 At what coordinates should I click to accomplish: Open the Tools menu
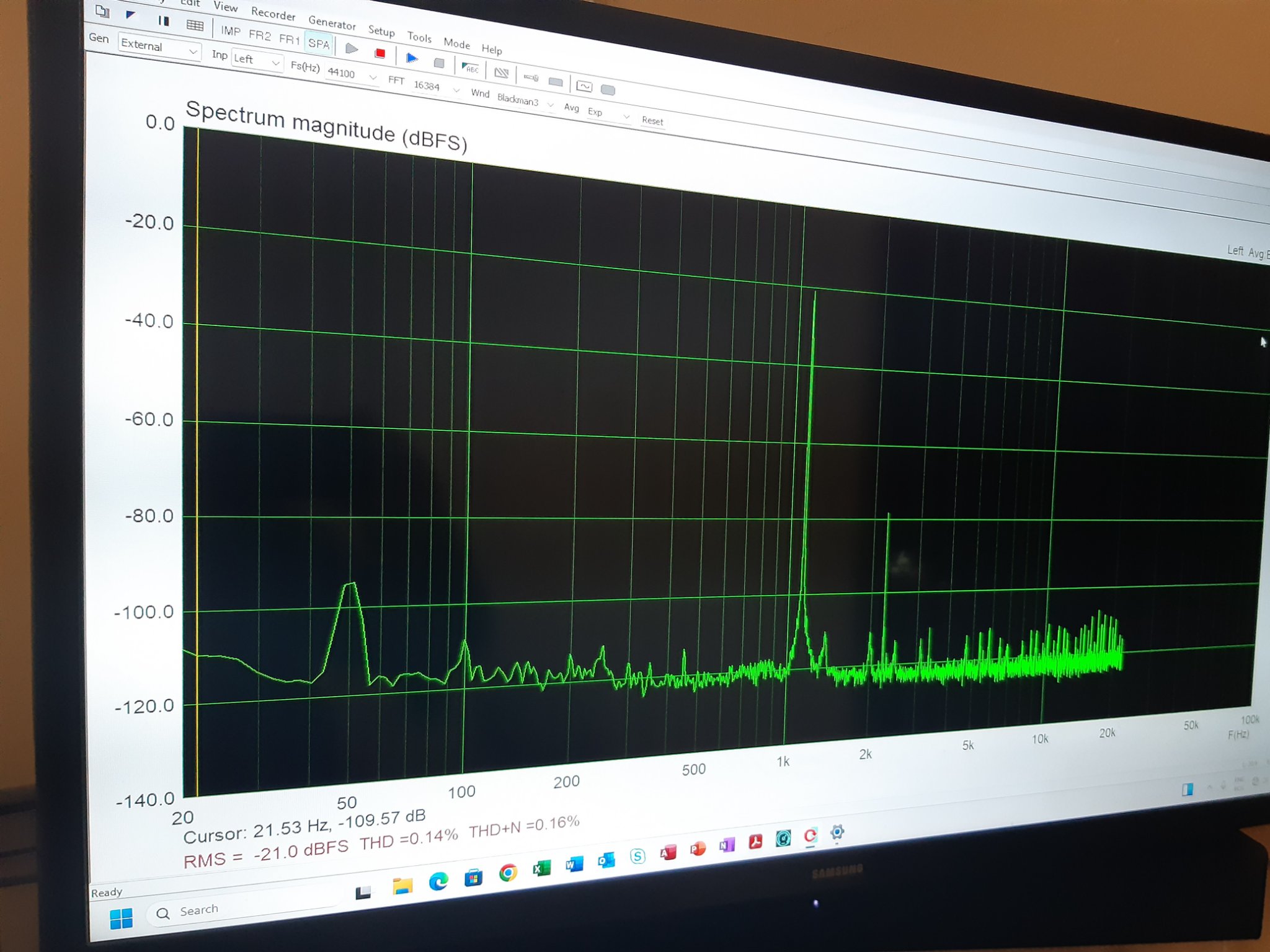point(419,37)
